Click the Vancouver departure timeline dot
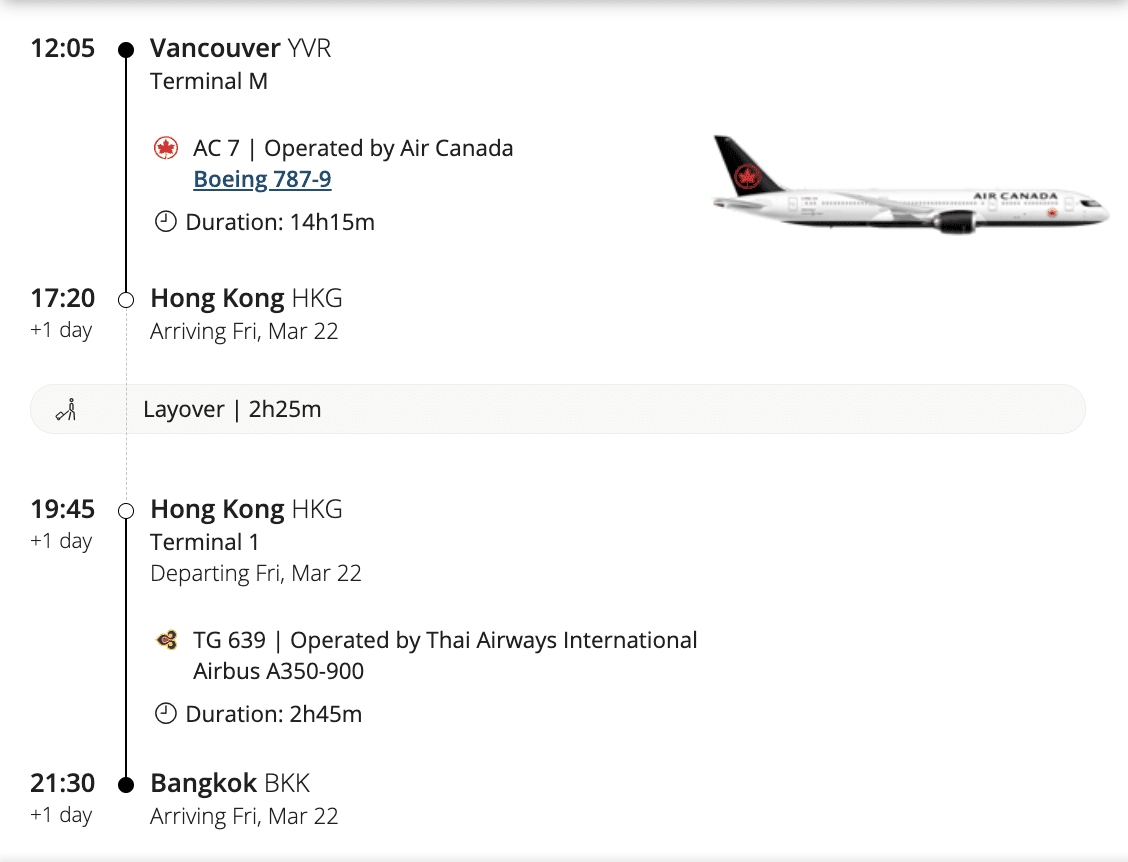 (x=126, y=49)
